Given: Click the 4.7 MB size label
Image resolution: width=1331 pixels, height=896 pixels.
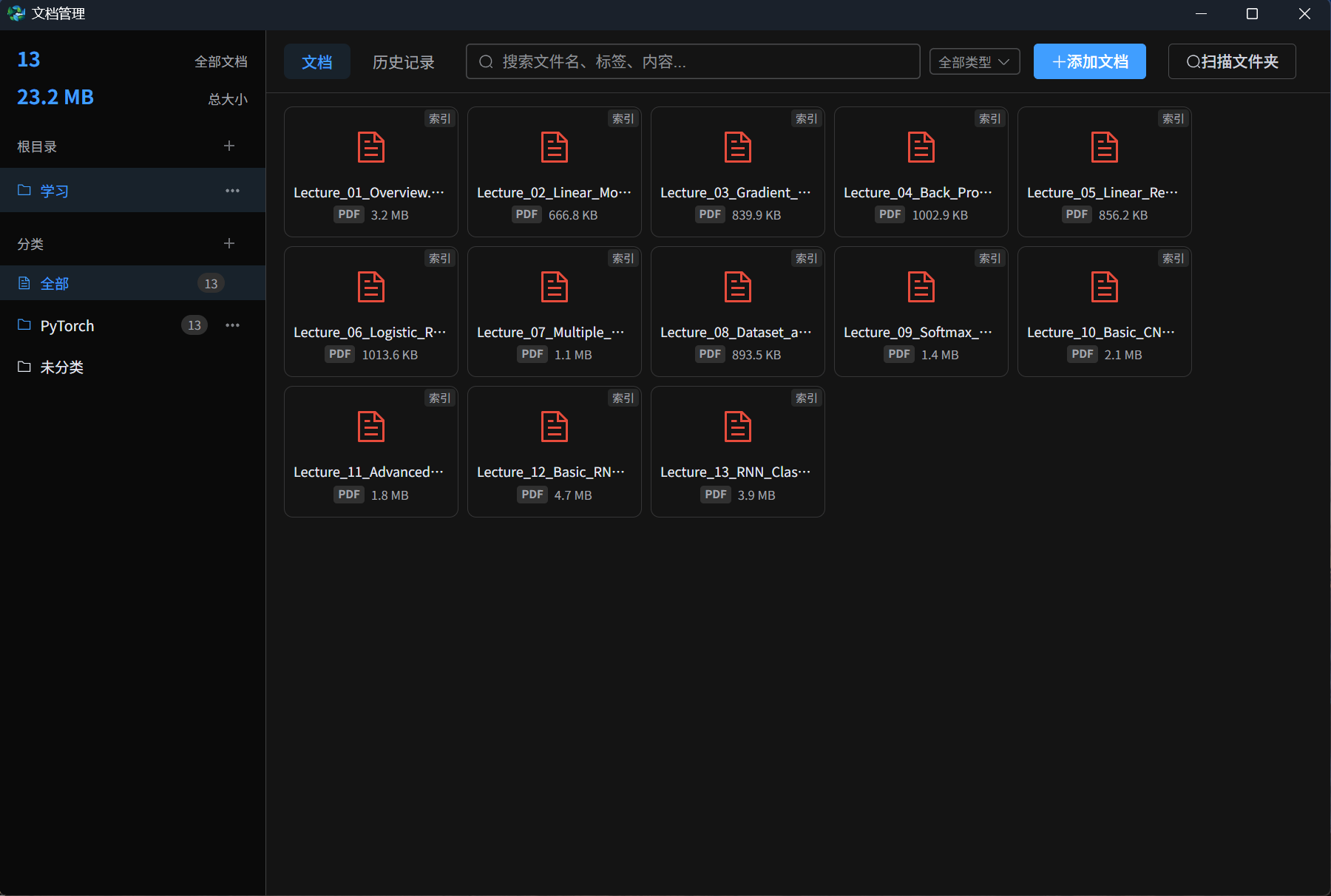Looking at the screenshot, I should point(573,495).
